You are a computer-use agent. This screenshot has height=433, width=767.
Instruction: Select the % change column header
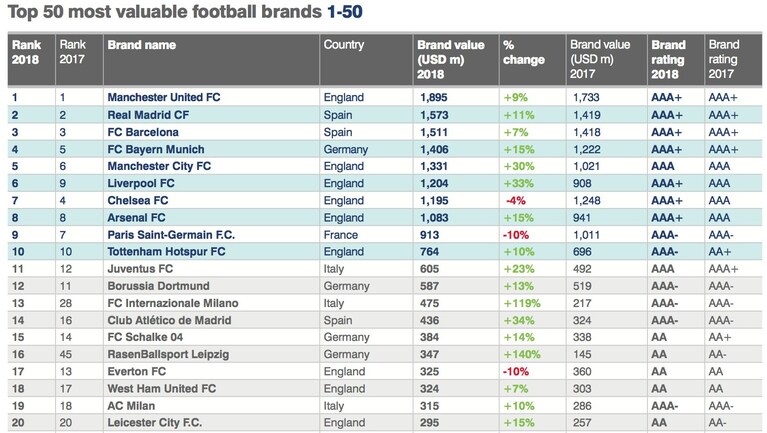[523, 52]
